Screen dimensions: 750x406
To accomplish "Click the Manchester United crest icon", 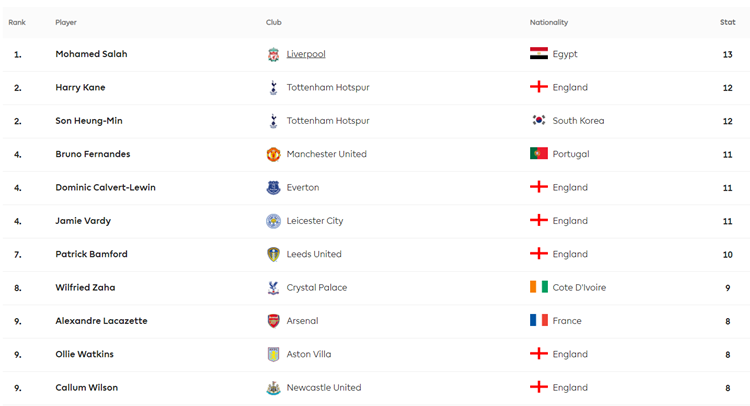I will (273, 154).
